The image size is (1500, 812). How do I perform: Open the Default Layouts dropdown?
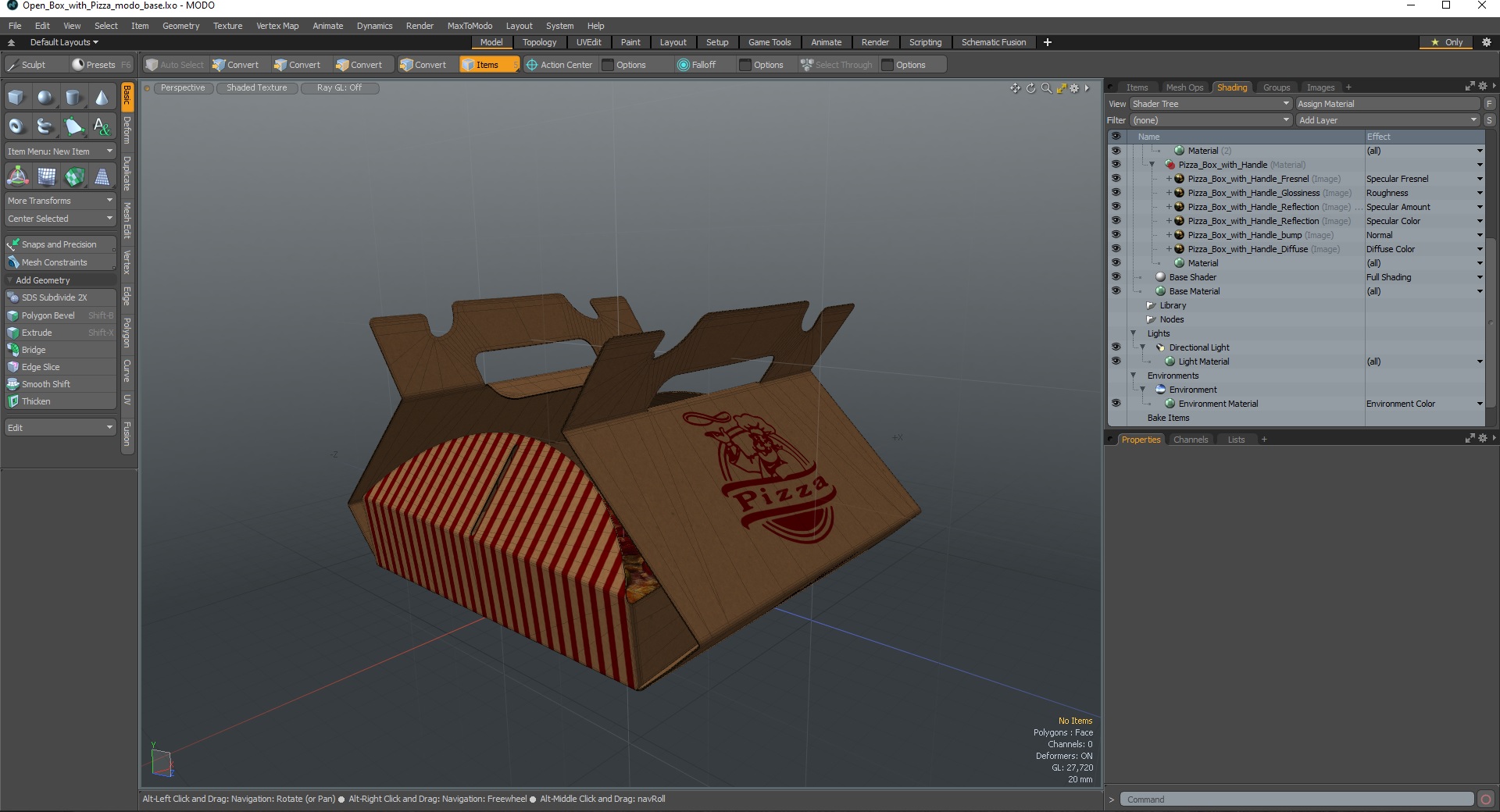[x=64, y=42]
